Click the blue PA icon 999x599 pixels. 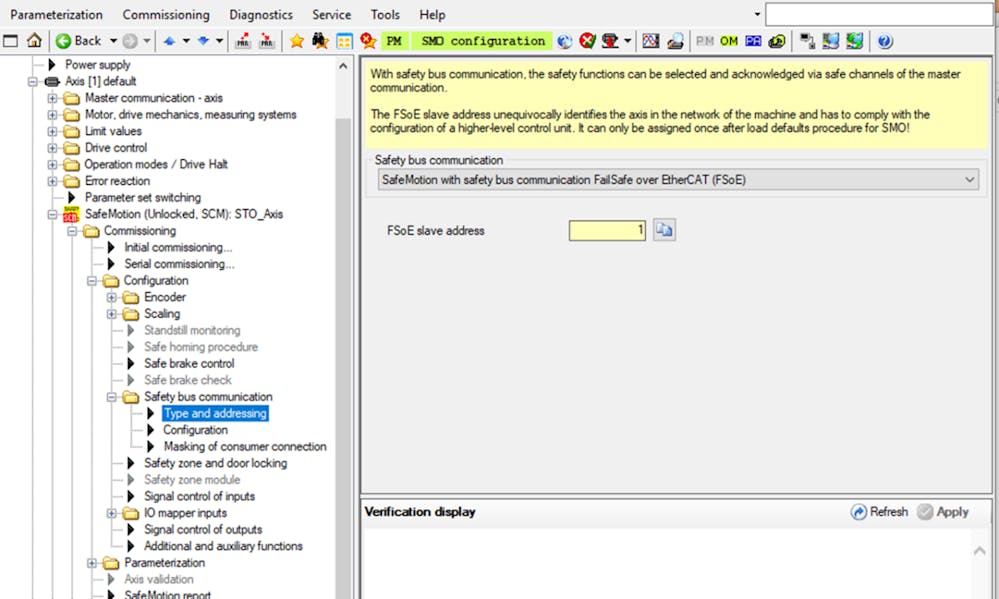(753, 41)
